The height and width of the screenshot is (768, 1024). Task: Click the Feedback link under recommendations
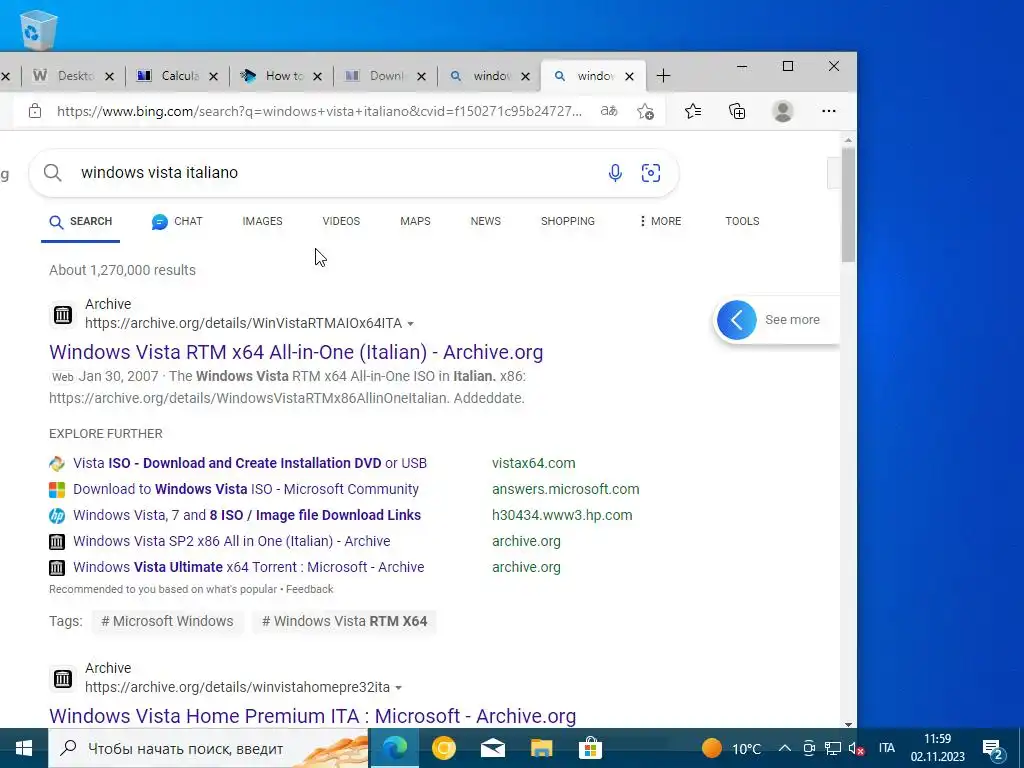click(x=310, y=589)
